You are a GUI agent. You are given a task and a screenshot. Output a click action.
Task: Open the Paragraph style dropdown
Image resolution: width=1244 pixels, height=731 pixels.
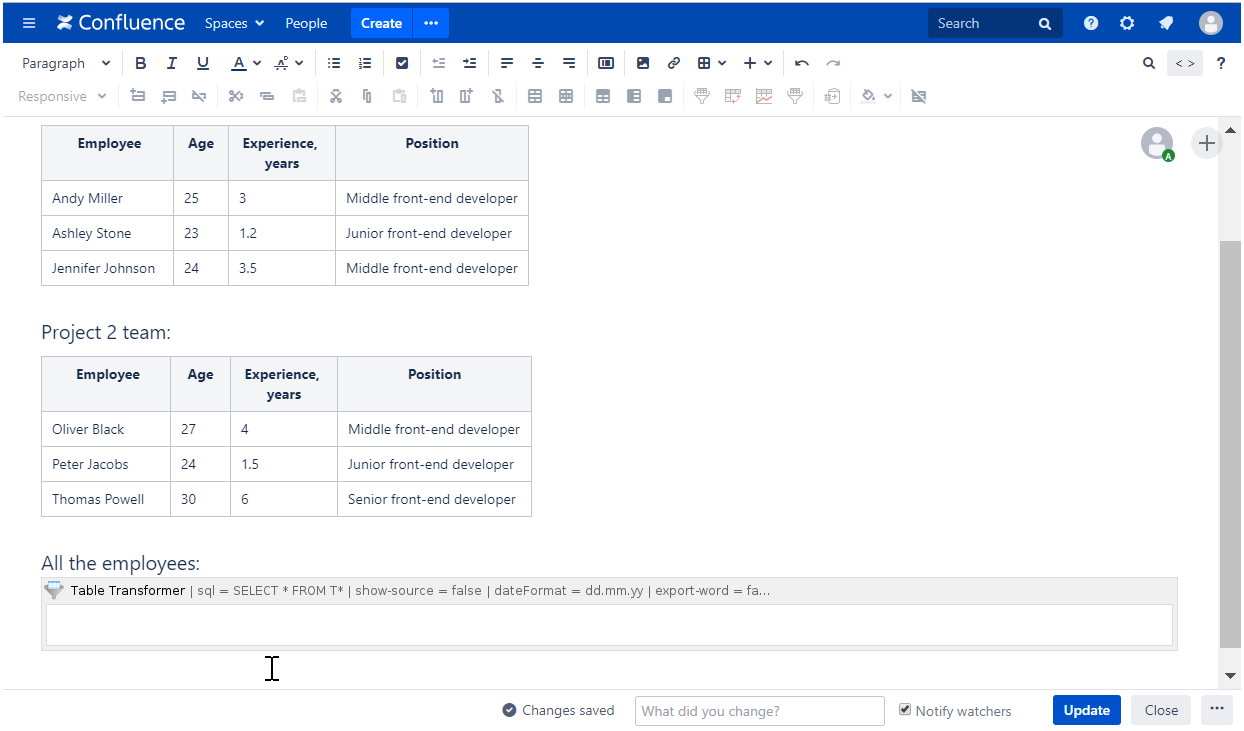point(66,63)
